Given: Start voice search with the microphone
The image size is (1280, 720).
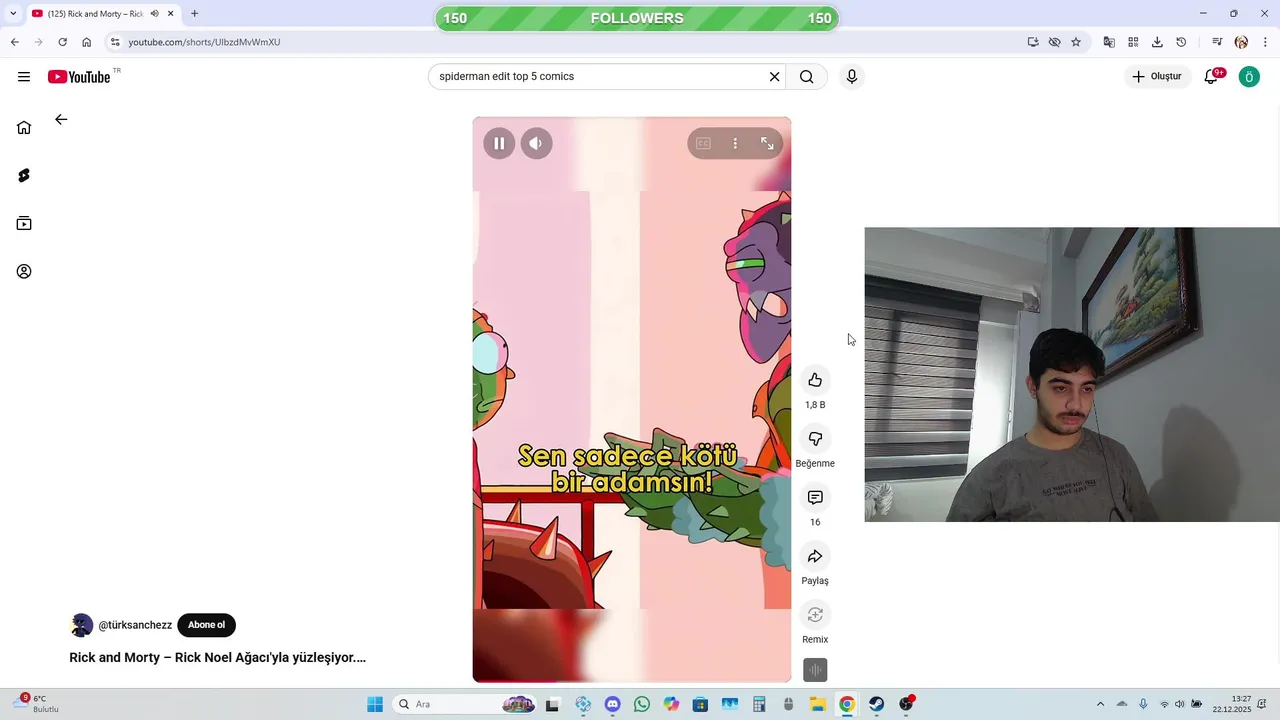Looking at the screenshot, I should [851, 76].
